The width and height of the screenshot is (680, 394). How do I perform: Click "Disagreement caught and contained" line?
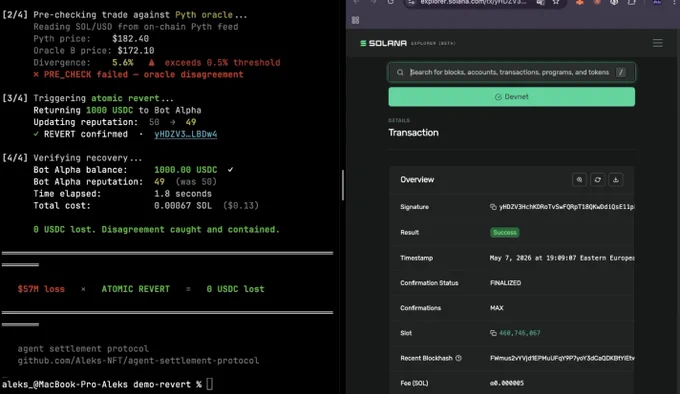[x=156, y=229]
